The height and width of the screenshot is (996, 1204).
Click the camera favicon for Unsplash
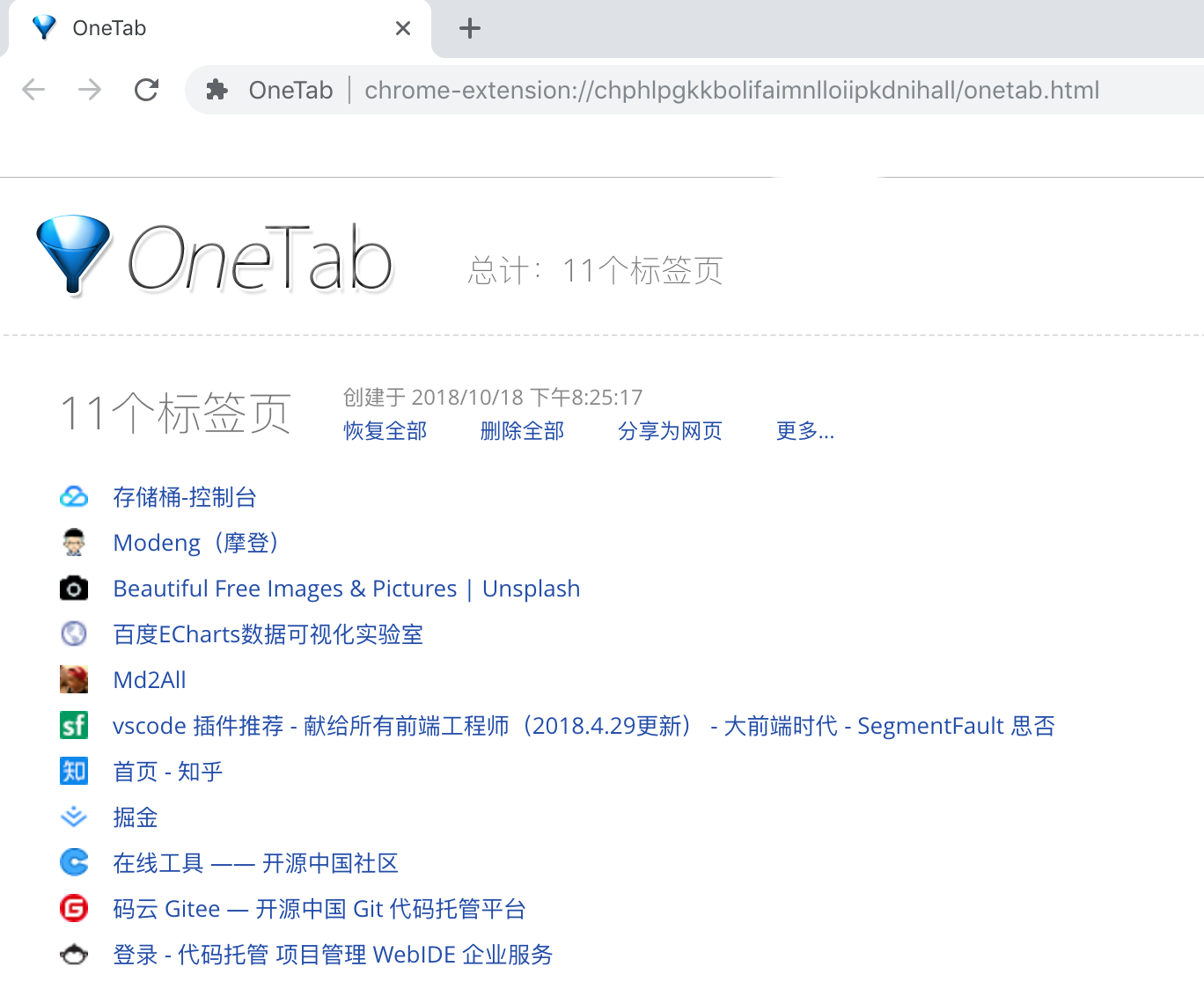pos(74,588)
